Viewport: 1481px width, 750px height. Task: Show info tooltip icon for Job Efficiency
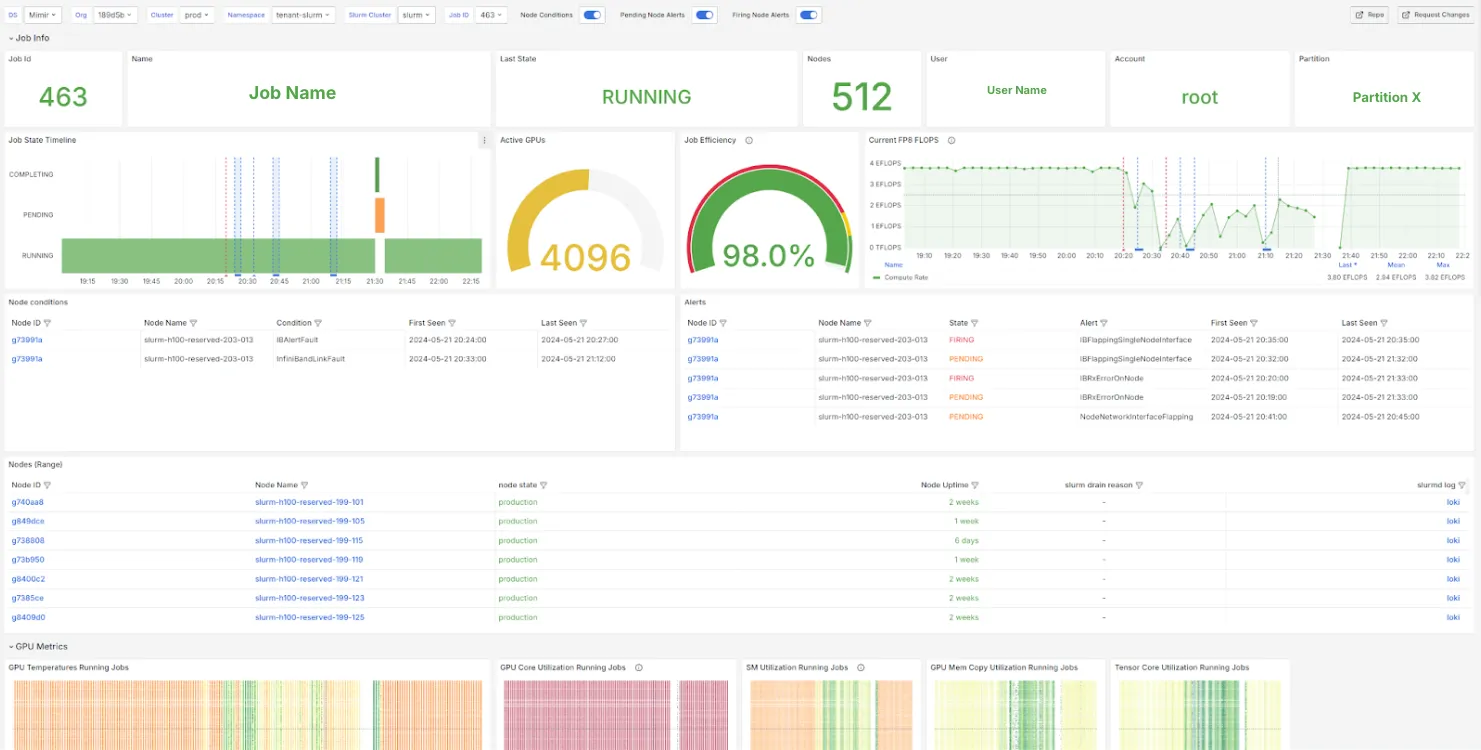point(749,140)
